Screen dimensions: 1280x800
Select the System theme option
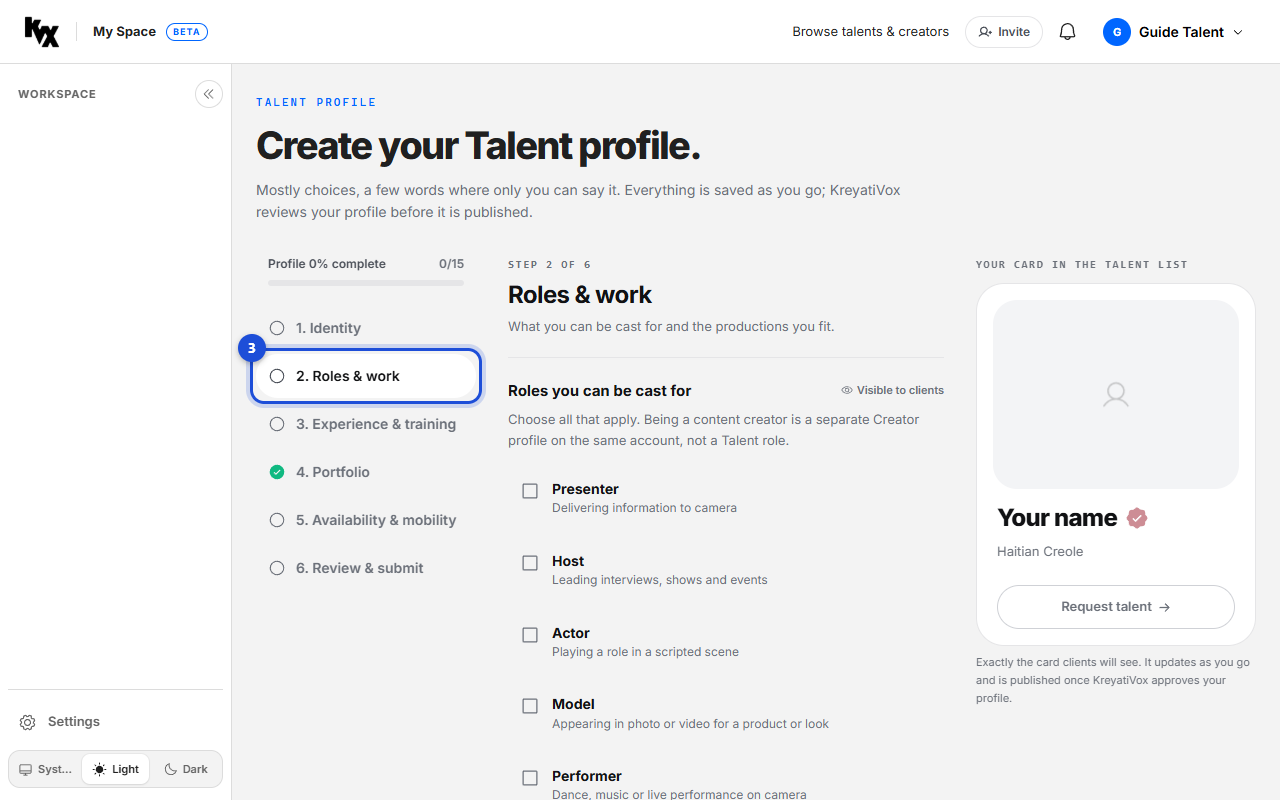pos(45,769)
